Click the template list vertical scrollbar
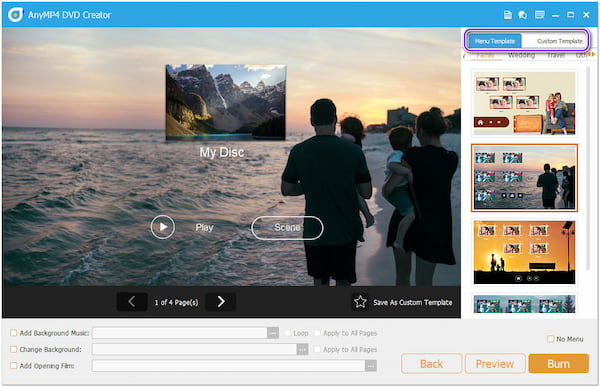The height and width of the screenshot is (387, 600). pos(589,168)
